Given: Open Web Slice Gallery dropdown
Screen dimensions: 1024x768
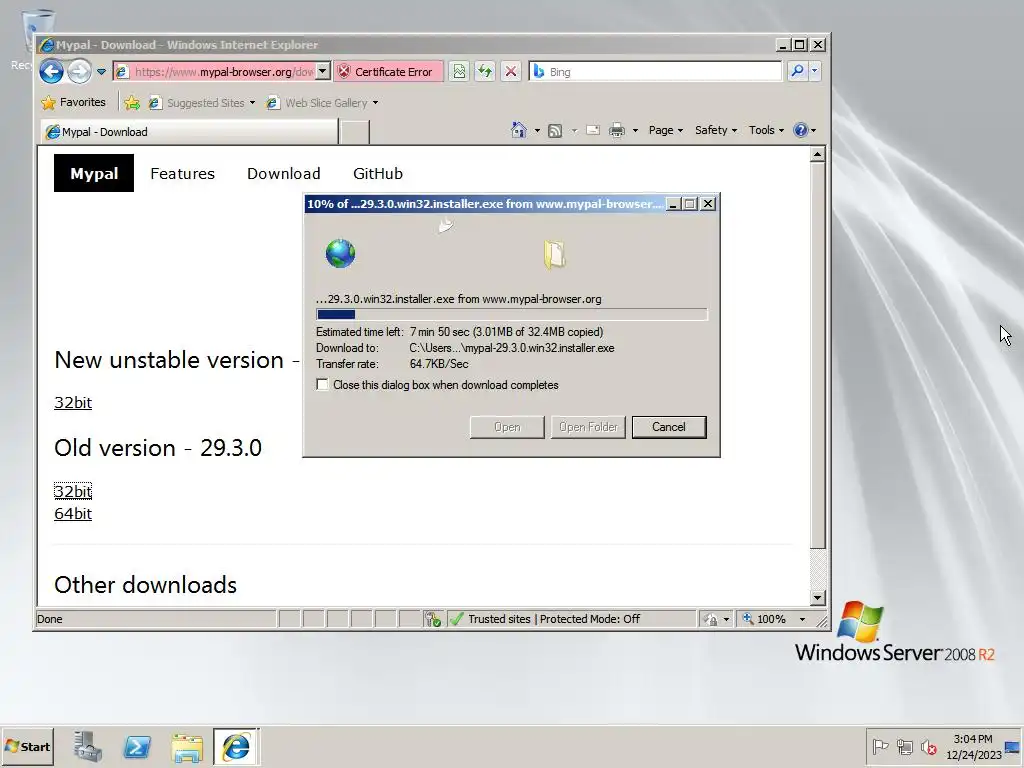Looking at the screenshot, I should (x=322, y=103).
